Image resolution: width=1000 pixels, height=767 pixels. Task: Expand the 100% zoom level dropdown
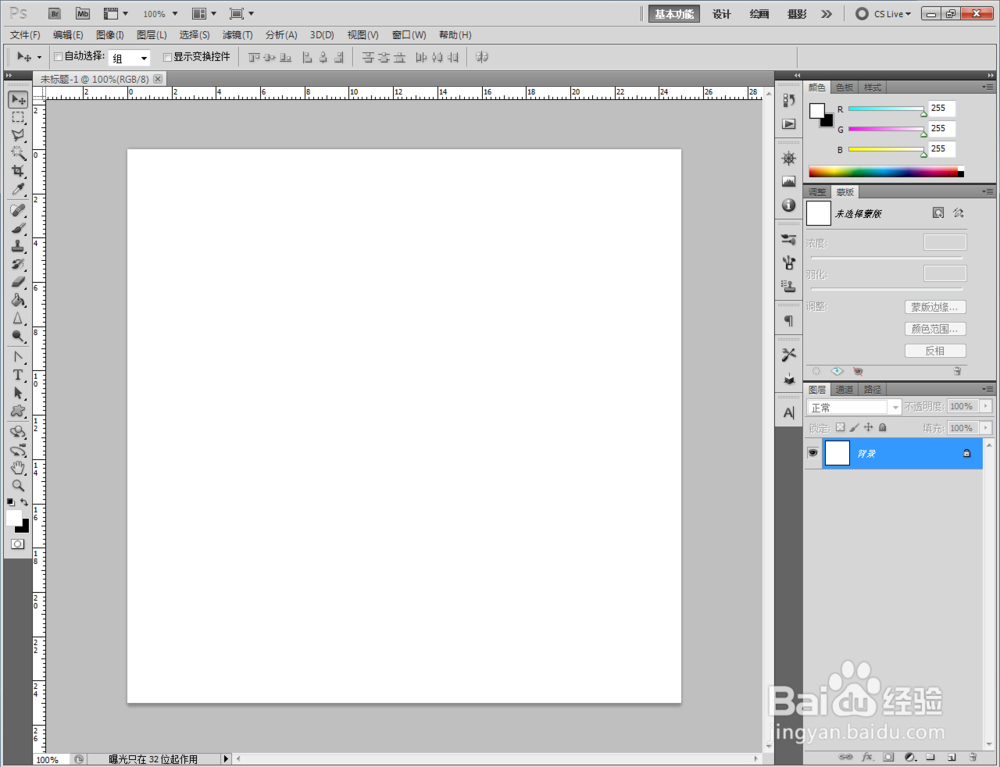click(x=159, y=13)
